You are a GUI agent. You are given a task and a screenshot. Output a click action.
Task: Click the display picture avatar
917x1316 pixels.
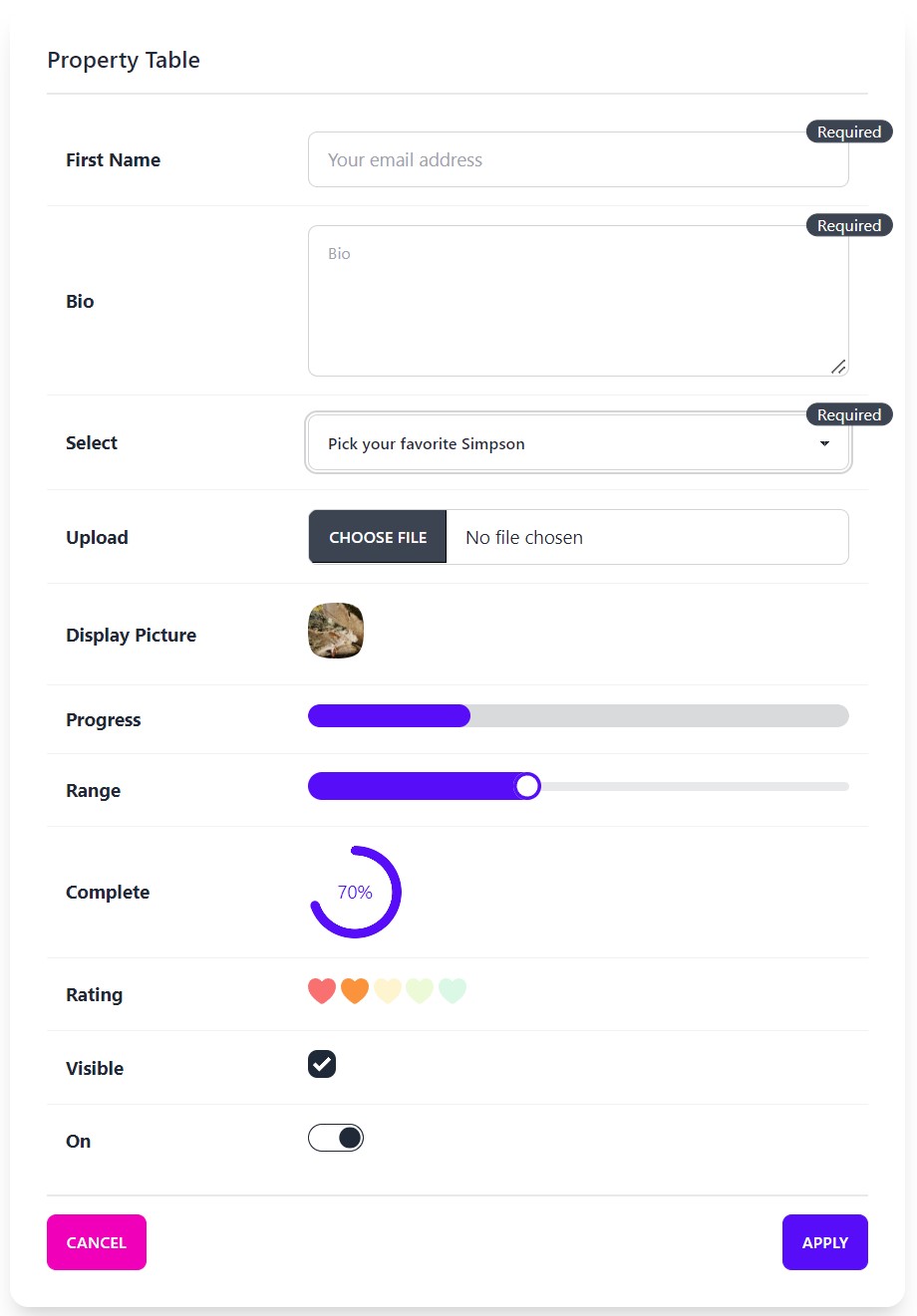(336, 631)
